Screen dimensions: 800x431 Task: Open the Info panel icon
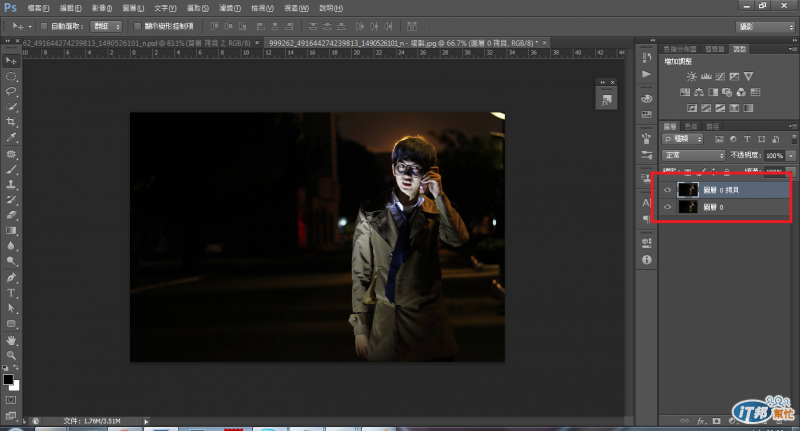point(646,260)
